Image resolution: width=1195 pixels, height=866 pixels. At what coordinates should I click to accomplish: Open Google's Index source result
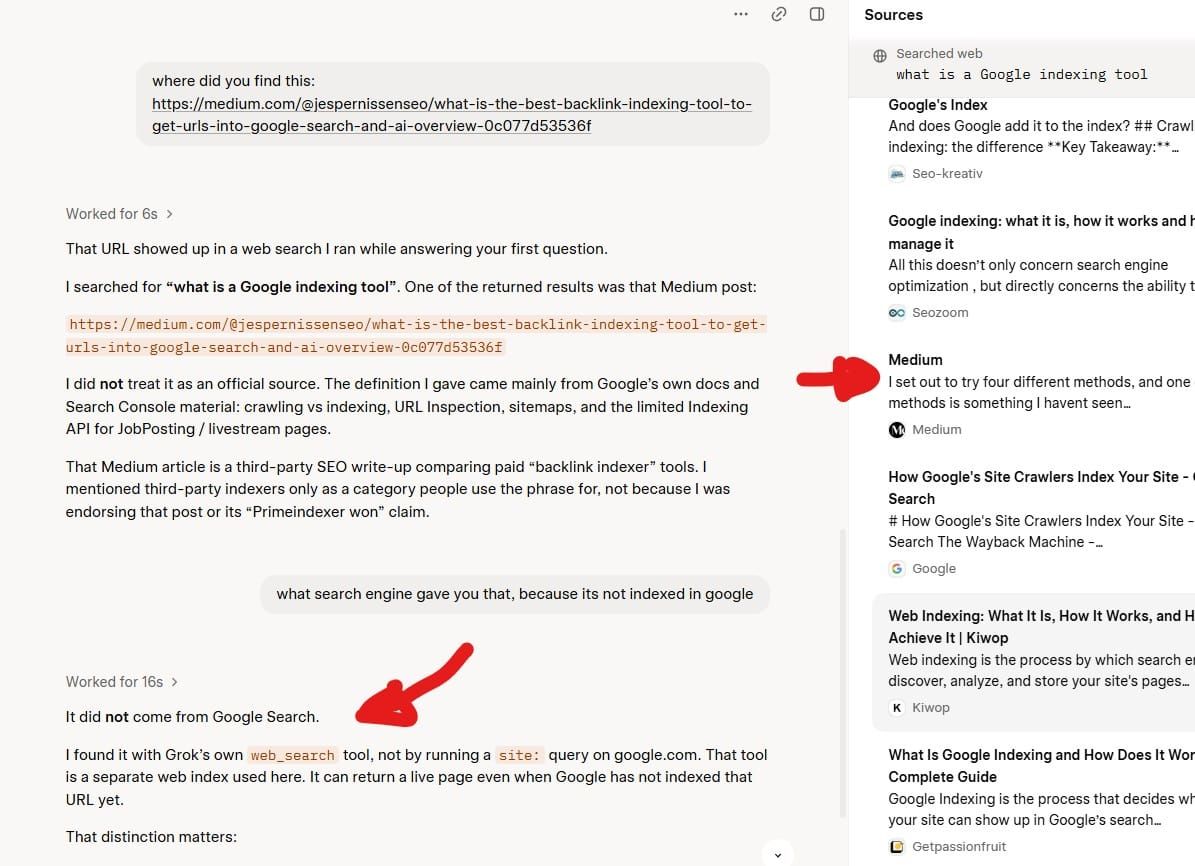pos(937,105)
